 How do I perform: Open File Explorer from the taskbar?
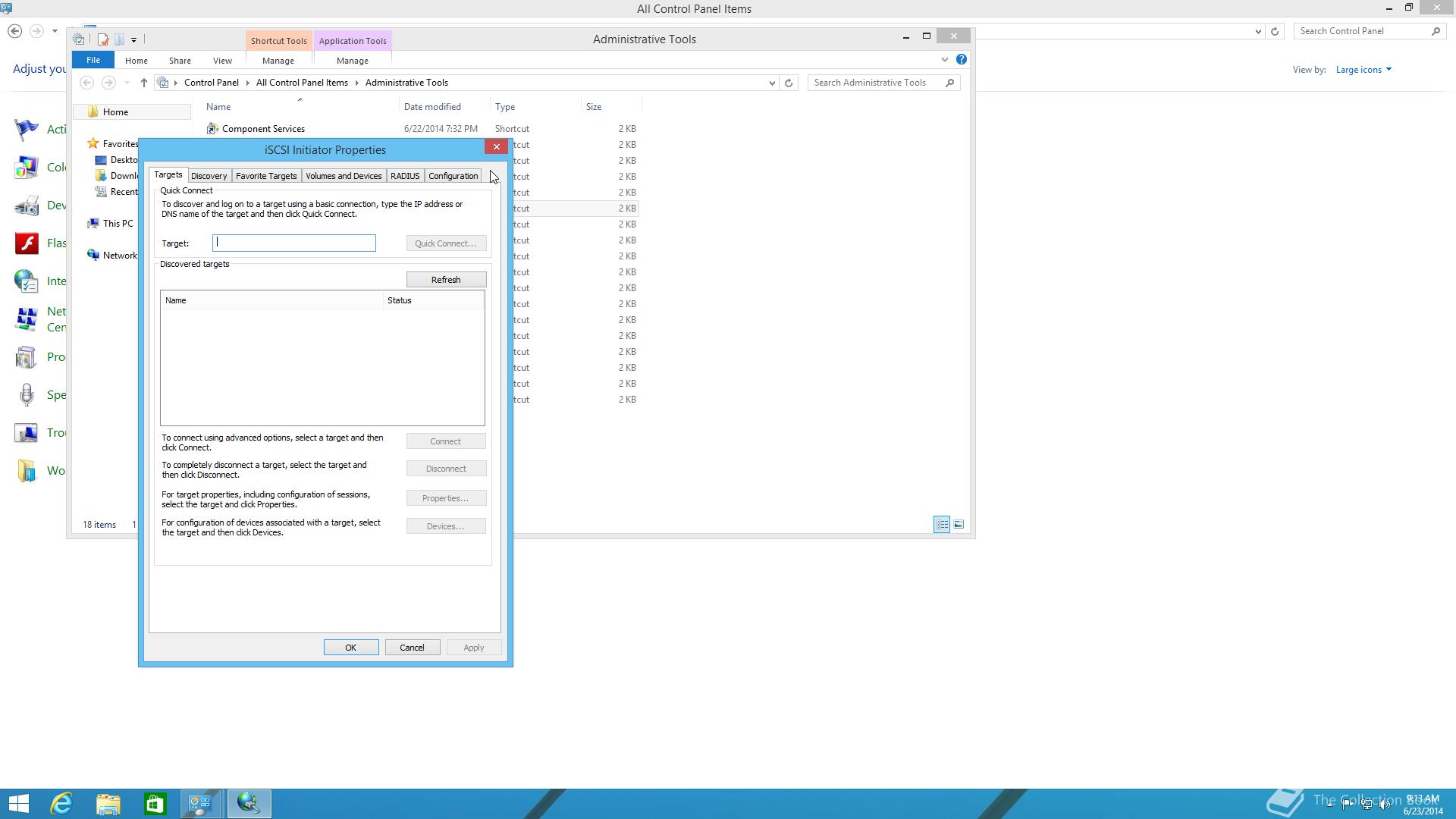[x=108, y=804]
